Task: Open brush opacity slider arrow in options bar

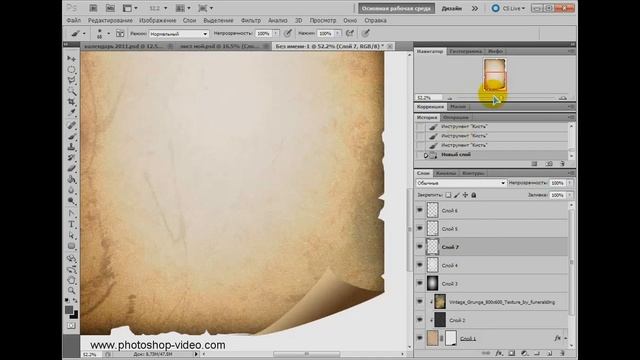Action: click(276, 33)
